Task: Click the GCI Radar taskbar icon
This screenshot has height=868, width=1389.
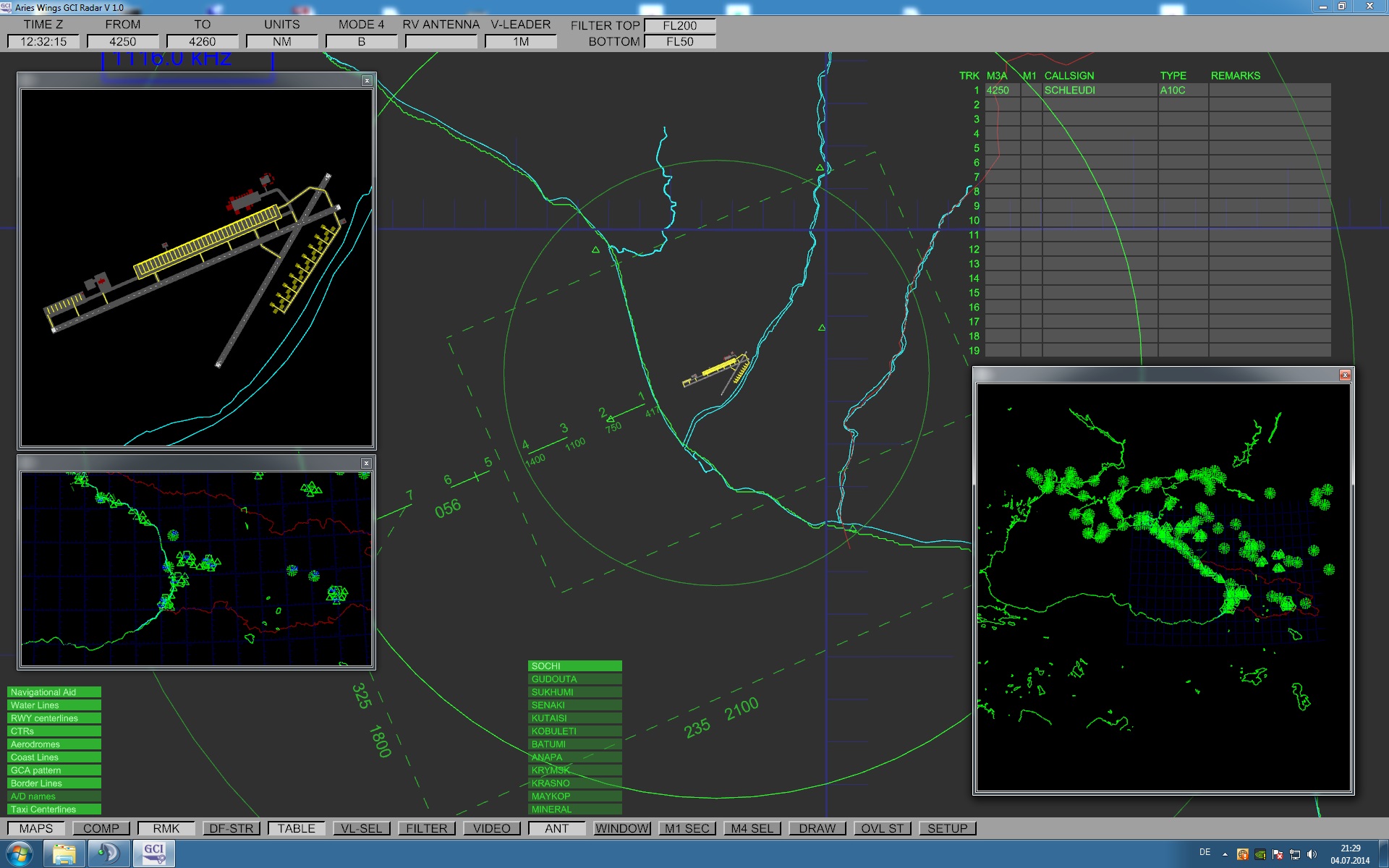Action: (153, 854)
